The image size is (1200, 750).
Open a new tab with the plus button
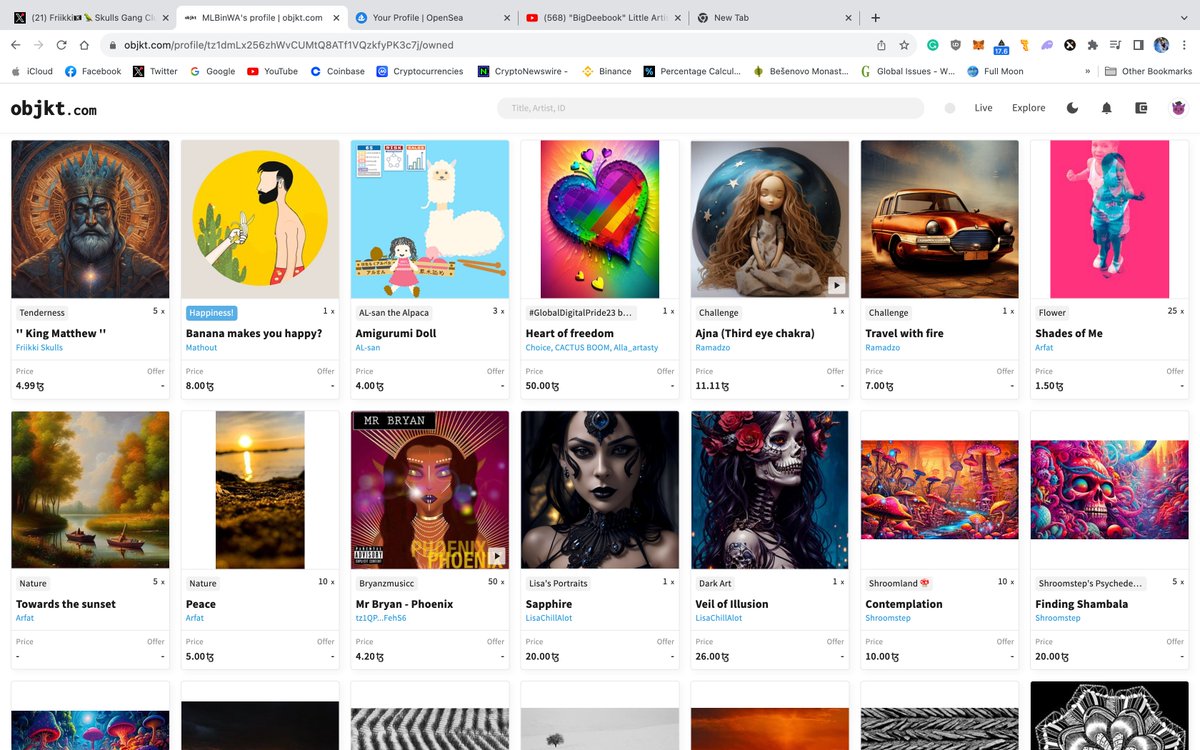(x=876, y=18)
